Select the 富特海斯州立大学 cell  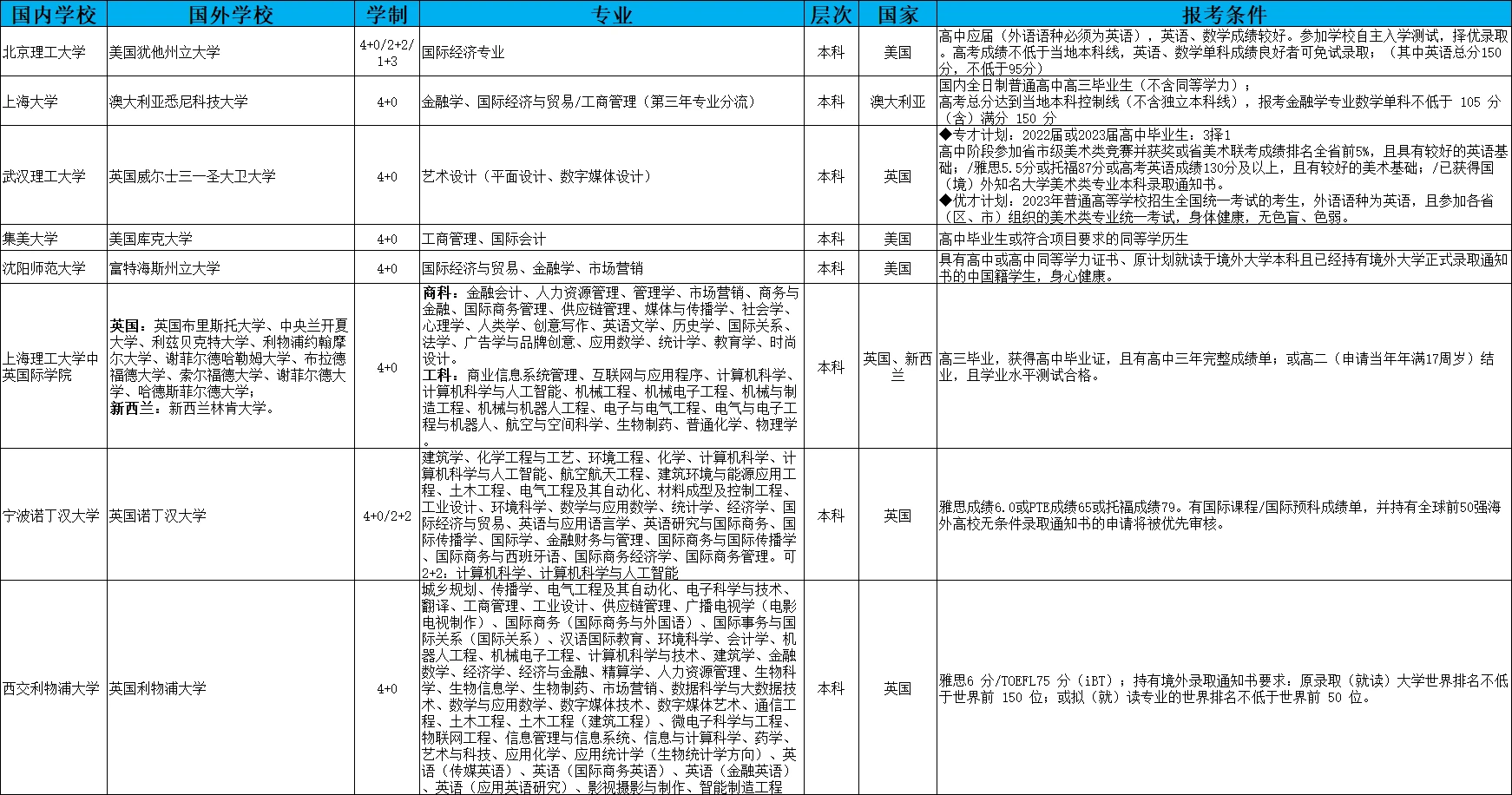pos(165,268)
